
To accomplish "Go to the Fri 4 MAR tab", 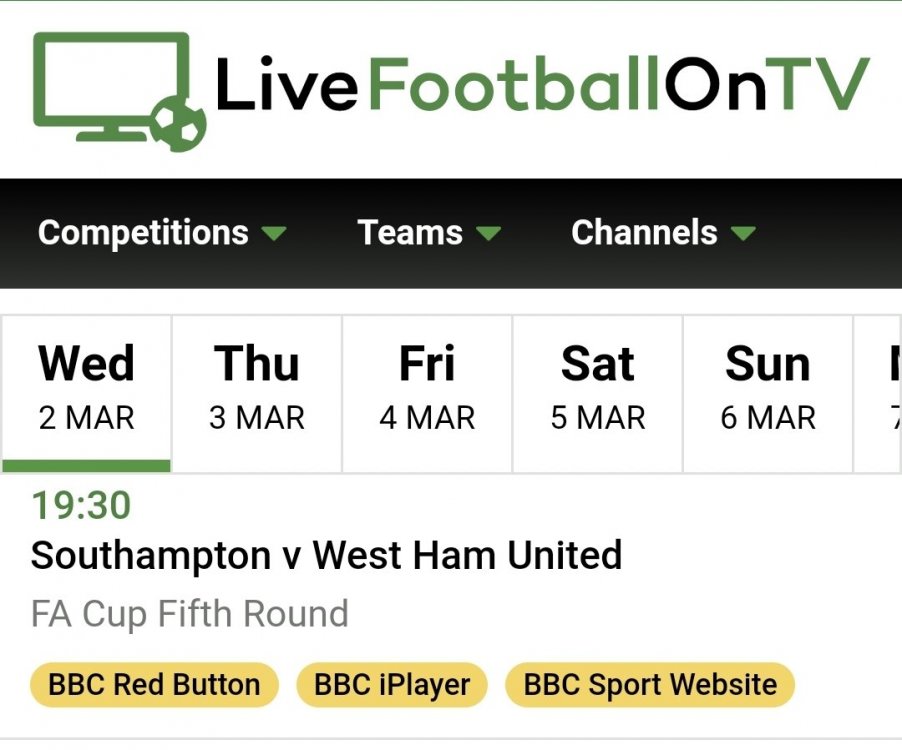I will click(427, 390).
